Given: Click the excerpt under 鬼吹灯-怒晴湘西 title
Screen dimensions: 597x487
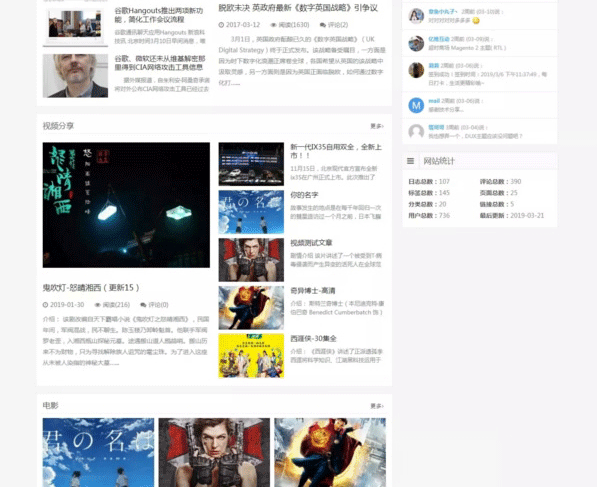Looking at the screenshot, I should click(126, 341).
